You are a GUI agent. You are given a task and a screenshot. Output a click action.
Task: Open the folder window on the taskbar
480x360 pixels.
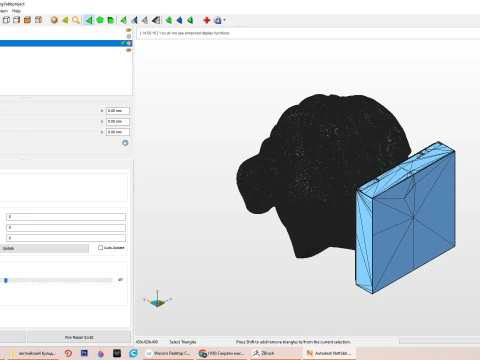[x=33, y=353]
